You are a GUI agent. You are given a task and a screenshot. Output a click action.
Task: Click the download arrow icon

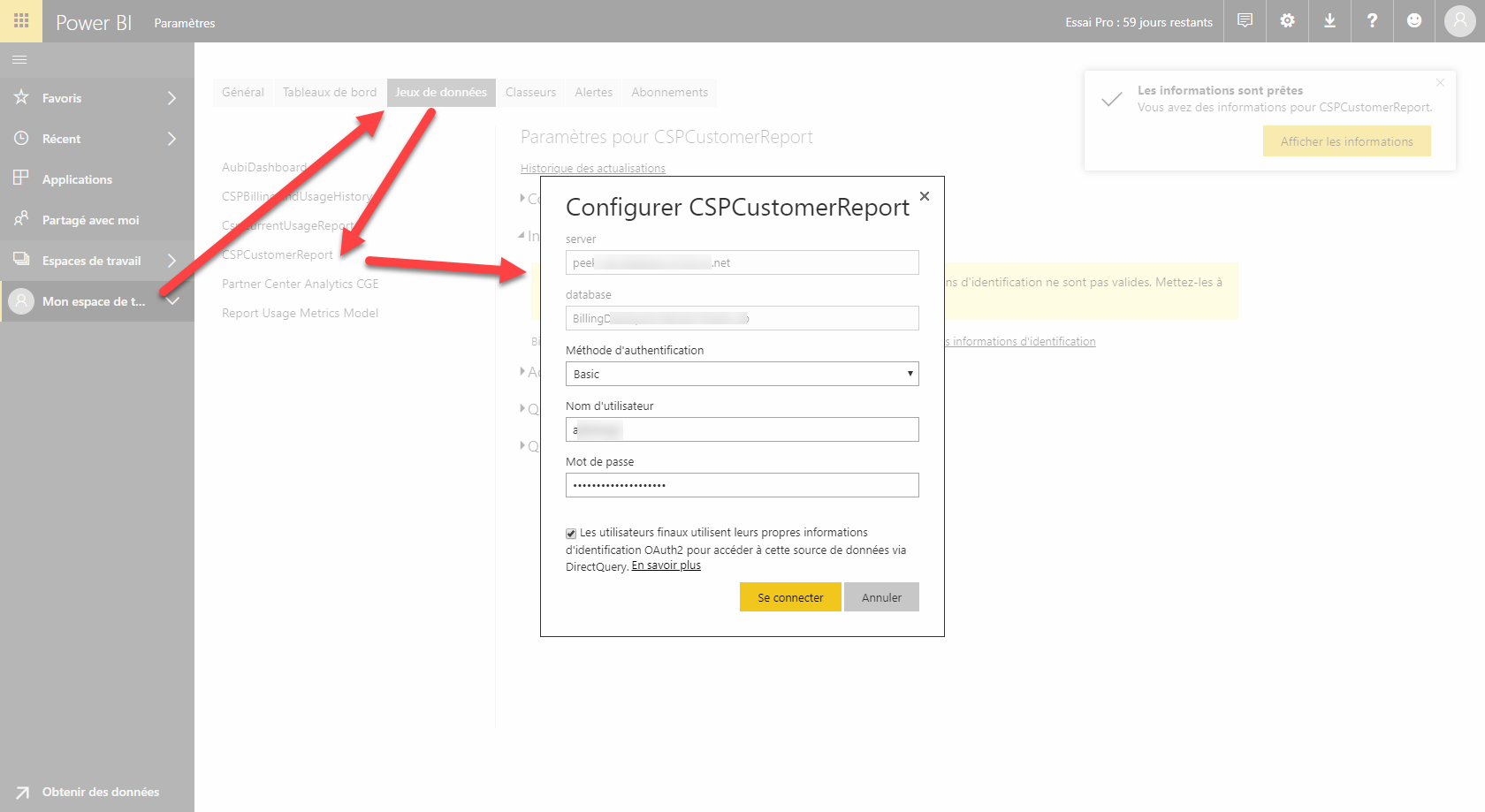[x=1329, y=20]
